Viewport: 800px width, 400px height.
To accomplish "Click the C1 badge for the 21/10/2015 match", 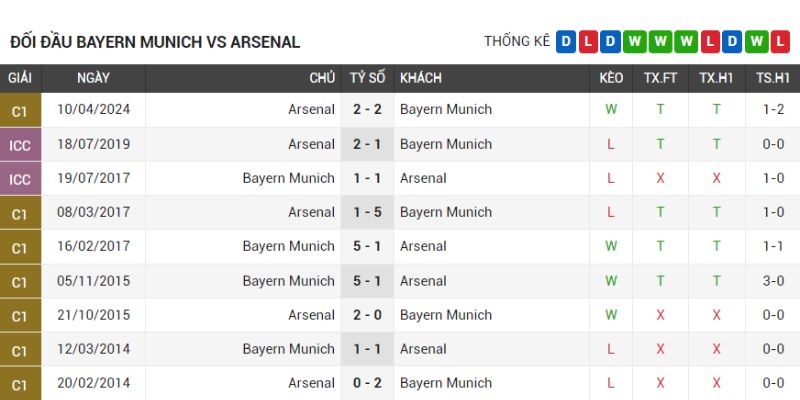I will pos(20,316).
